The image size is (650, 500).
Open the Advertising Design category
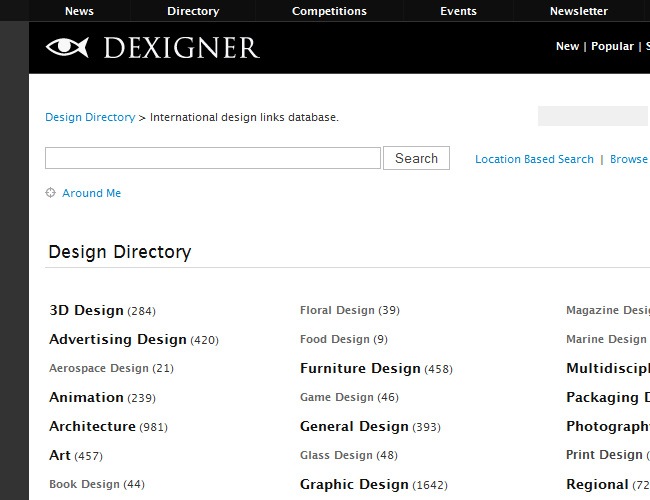[x=118, y=339]
